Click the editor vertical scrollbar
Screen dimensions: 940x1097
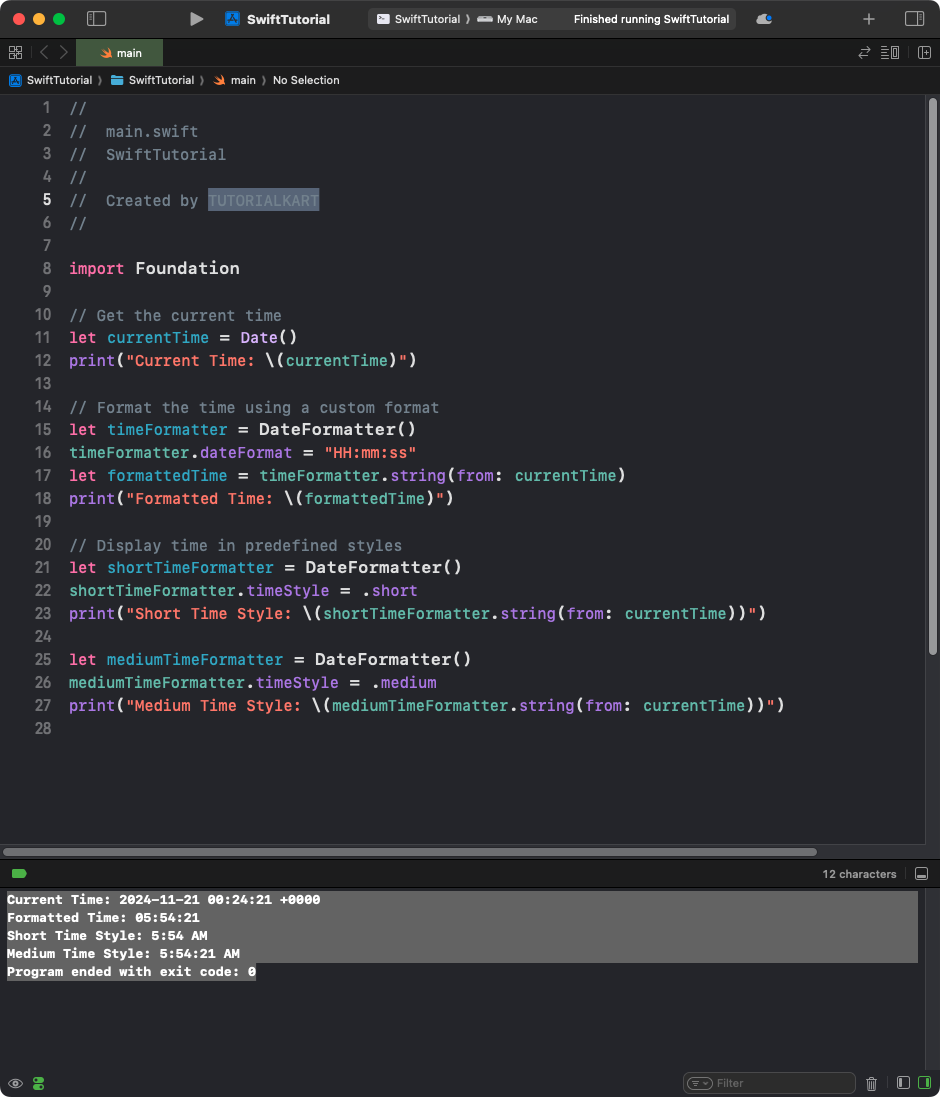[932, 378]
